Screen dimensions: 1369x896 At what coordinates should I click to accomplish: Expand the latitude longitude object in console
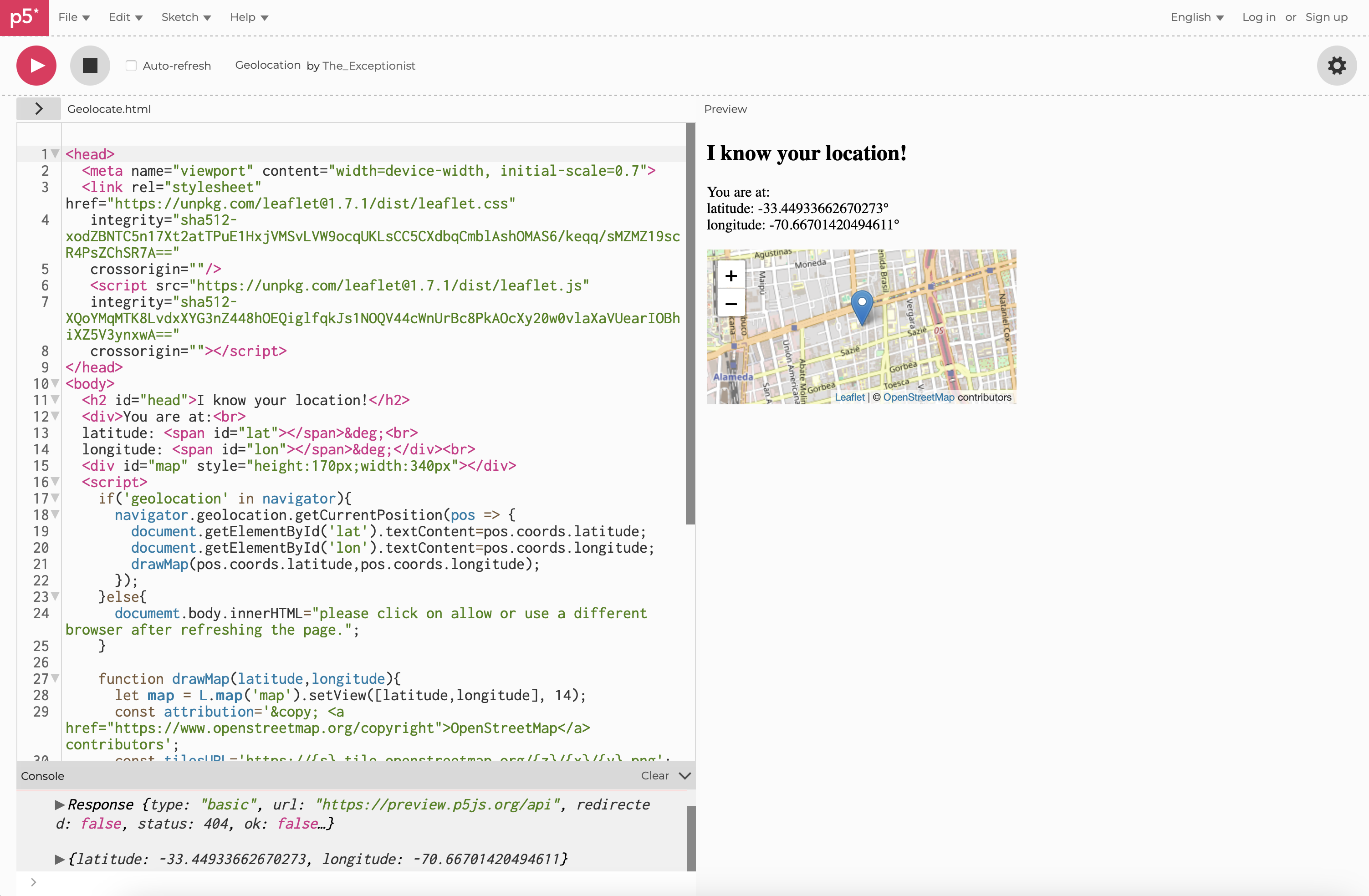(59, 859)
